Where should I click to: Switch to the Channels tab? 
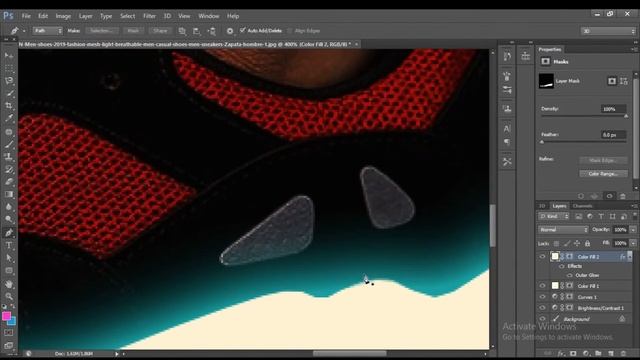point(582,206)
